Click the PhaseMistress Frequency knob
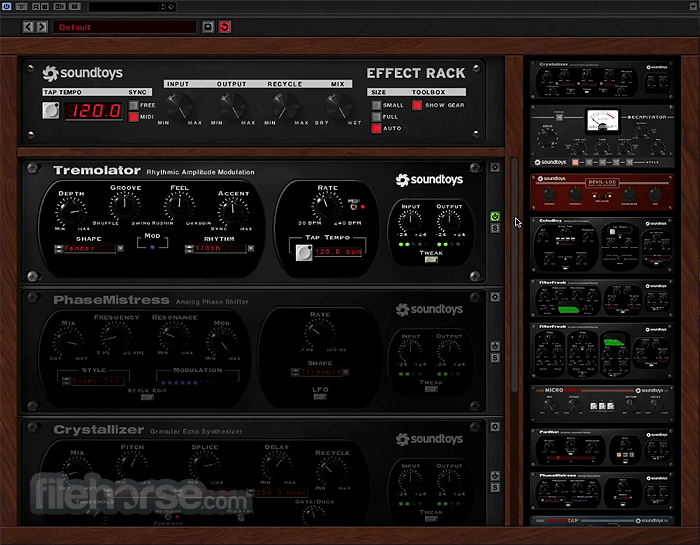Screen dimensions: 700x545 [115, 336]
